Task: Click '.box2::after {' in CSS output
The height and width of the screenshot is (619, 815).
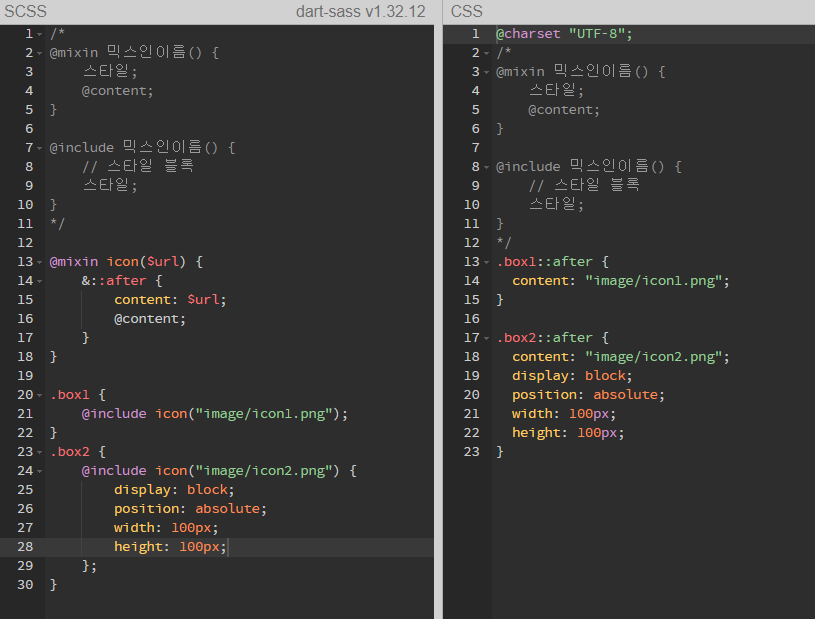Action: click(552, 338)
